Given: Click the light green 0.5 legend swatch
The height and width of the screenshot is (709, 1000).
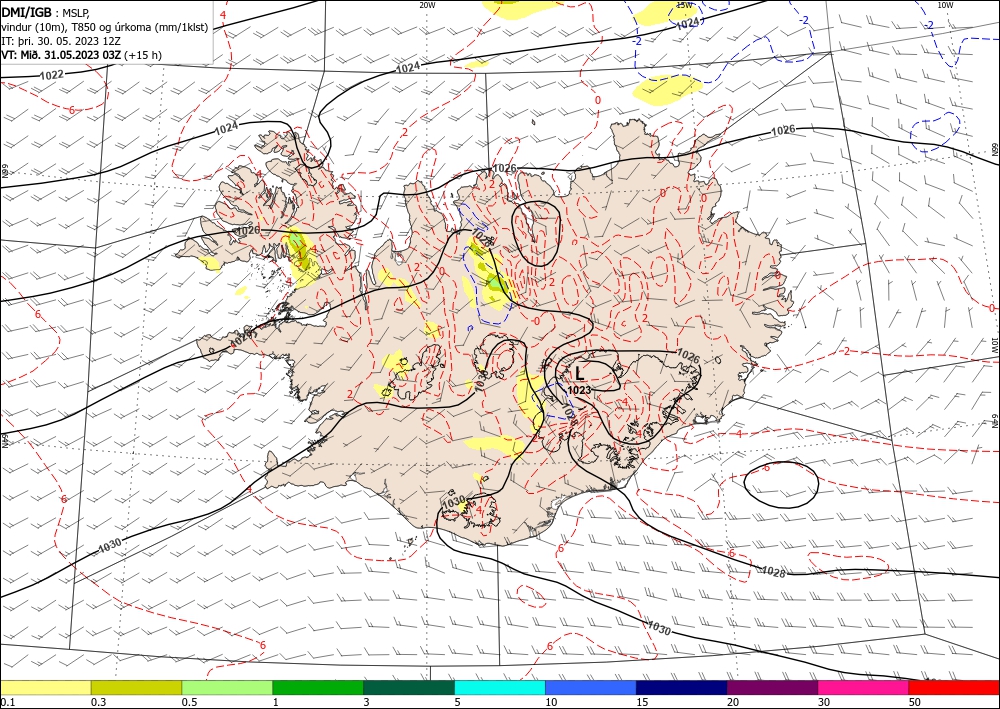Looking at the screenshot, I should coord(227,687).
